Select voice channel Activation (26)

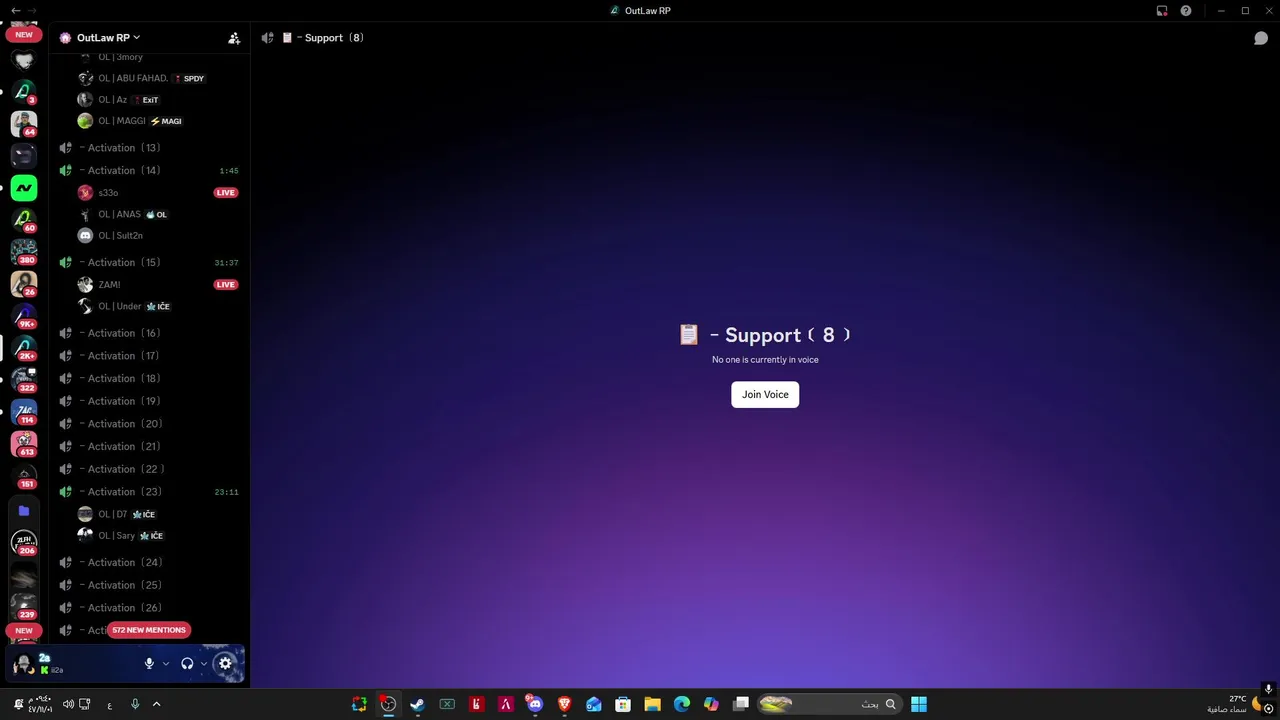150,608
